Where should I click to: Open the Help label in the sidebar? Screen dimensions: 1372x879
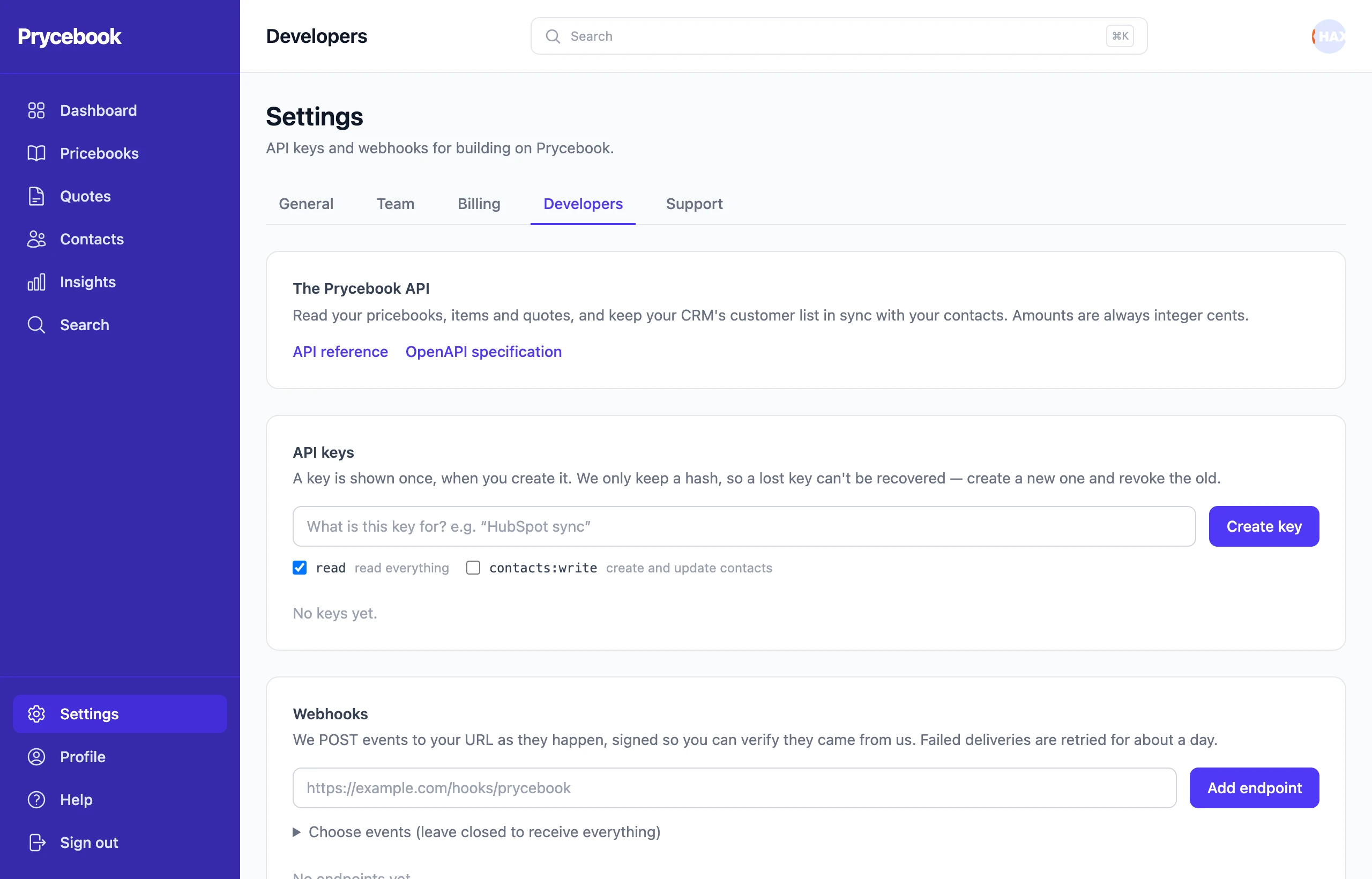(77, 799)
